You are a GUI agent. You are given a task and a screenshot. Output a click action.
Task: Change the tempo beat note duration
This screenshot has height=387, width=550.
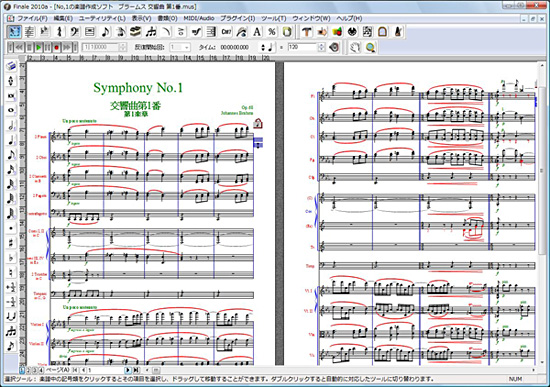pos(267,47)
